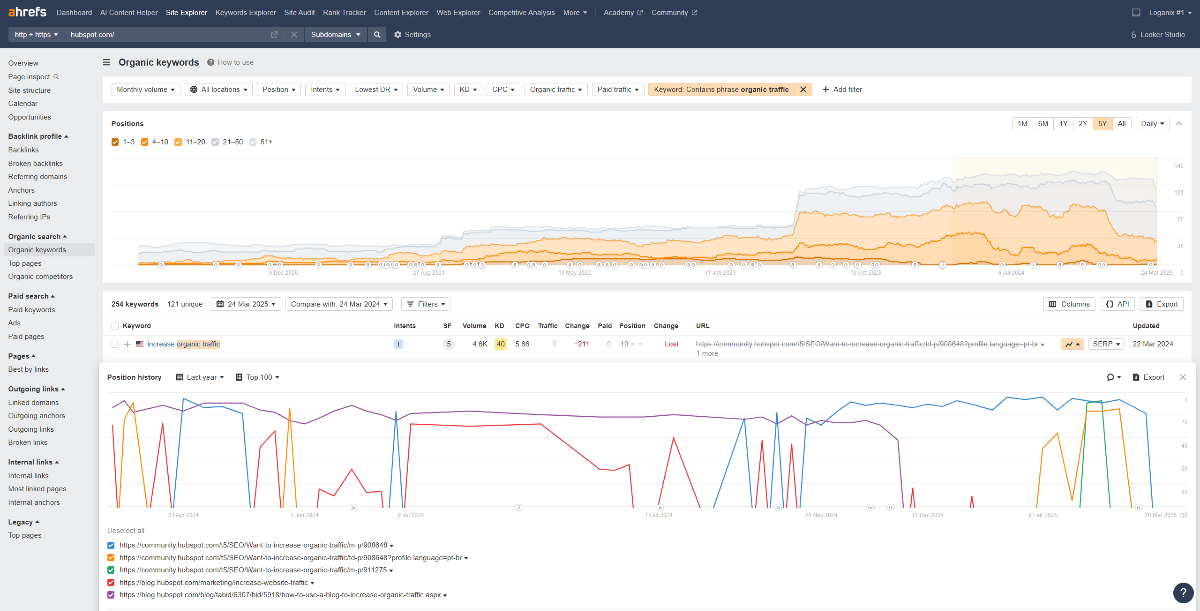The height and width of the screenshot is (611, 1200).
Task: Click Deselect all in Position history
Action: click(x=126, y=530)
